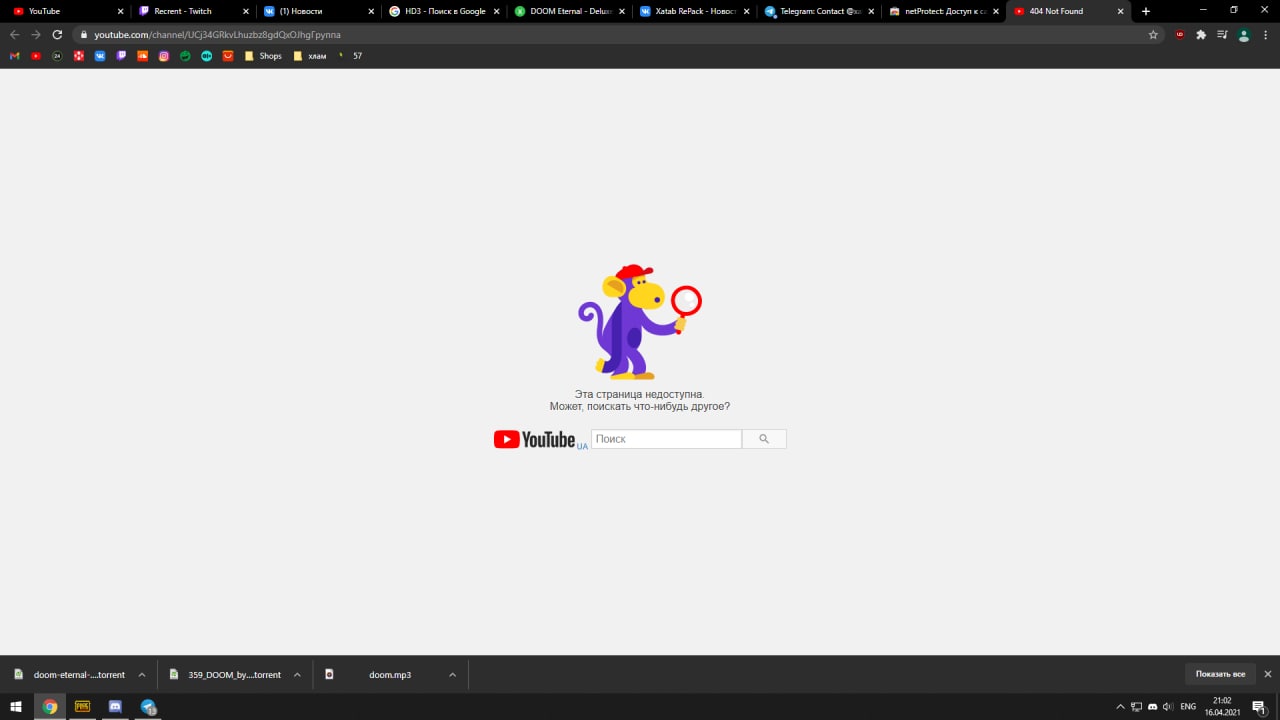
Task: Open the Windows notification center icon
Action: (x=1259, y=706)
